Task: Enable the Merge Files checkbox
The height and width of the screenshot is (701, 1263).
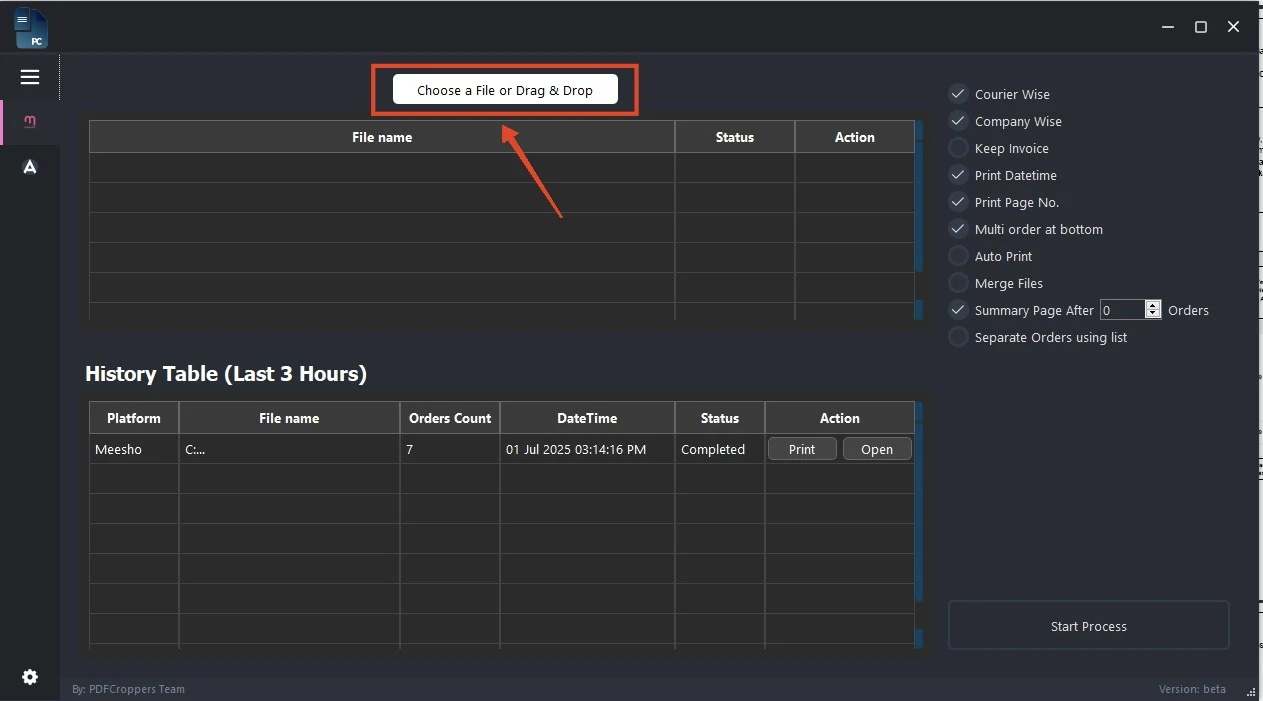Action: (x=958, y=283)
